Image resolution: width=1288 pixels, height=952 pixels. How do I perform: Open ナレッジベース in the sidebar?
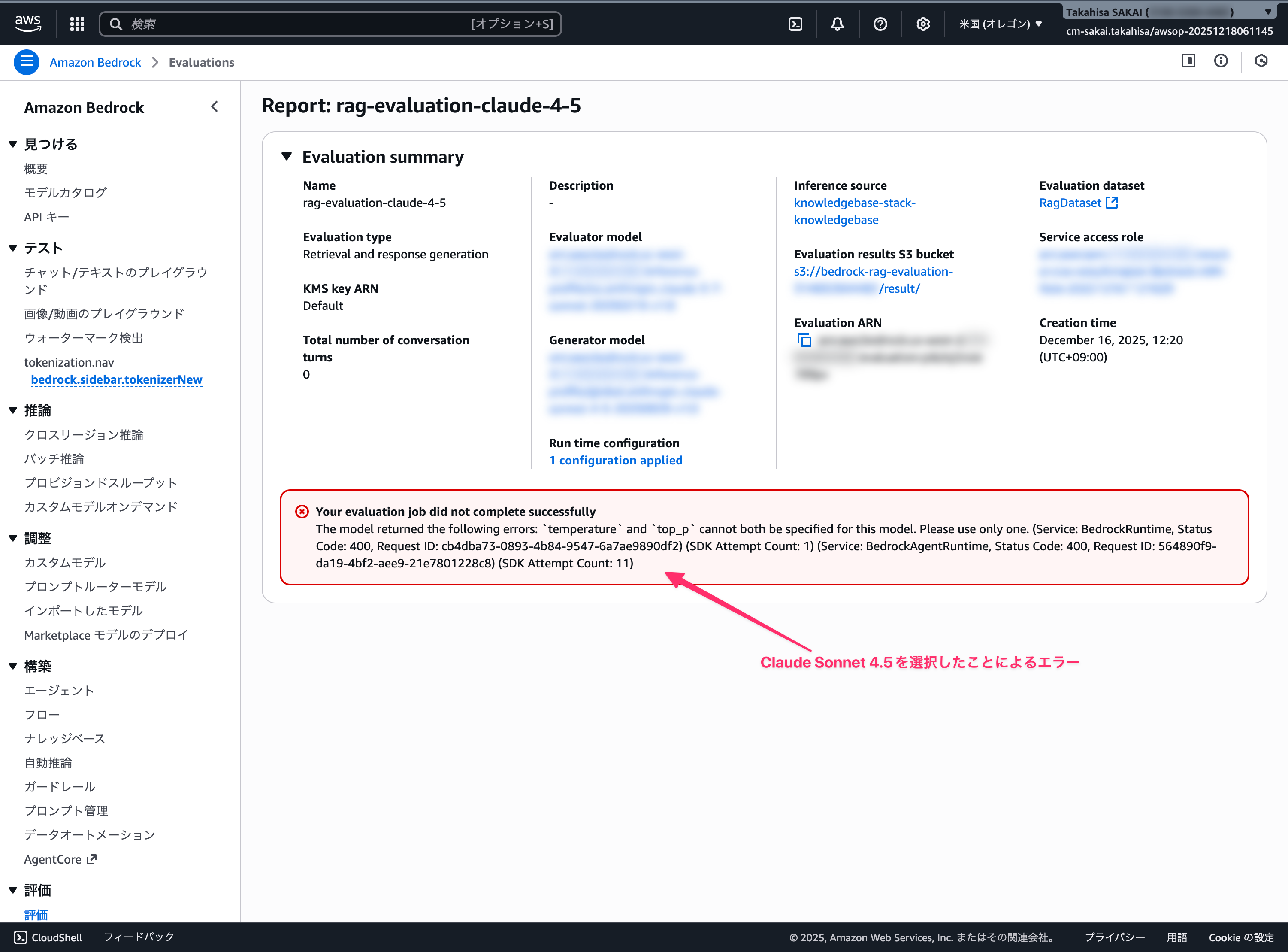click(64, 738)
